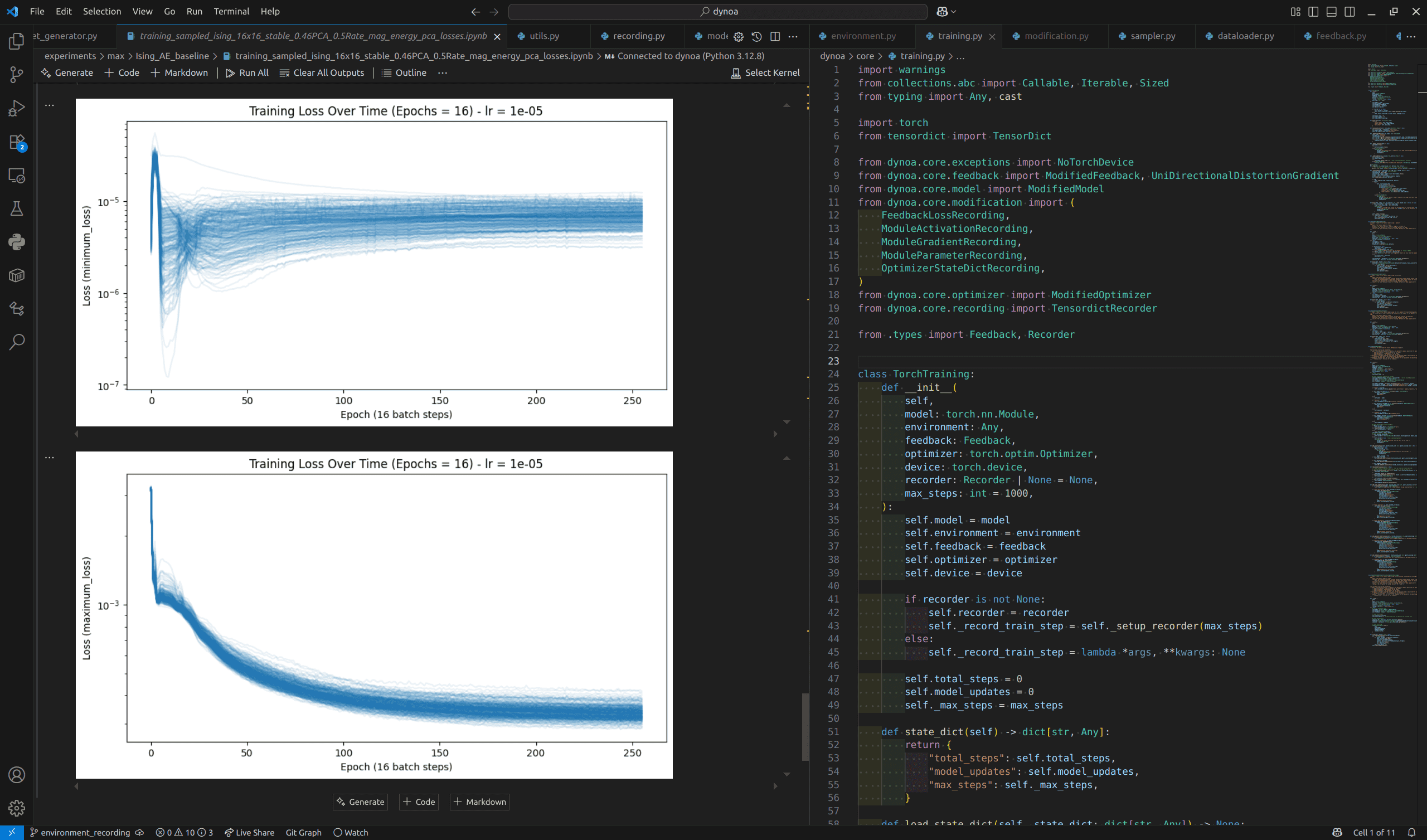The height and width of the screenshot is (840, 1427).
Task: Toggle Secondary Side Bar layout button
Action: pos(1350,11)
